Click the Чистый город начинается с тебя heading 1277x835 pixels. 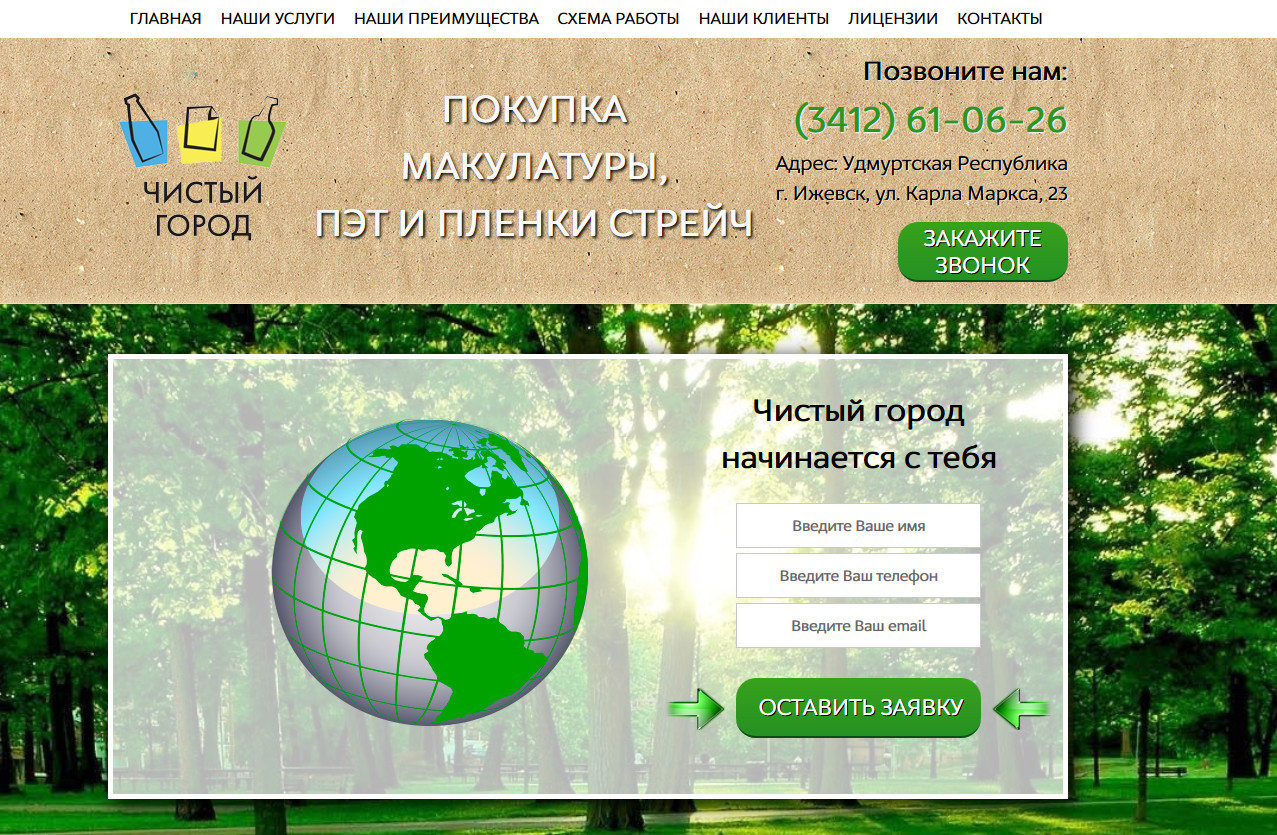(x=859, y=434)
